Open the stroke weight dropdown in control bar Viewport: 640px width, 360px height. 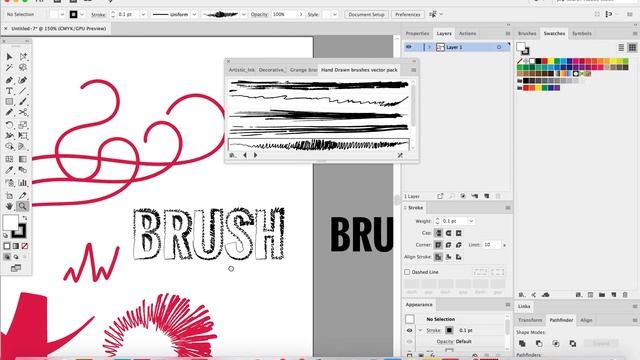coord(143,14)
